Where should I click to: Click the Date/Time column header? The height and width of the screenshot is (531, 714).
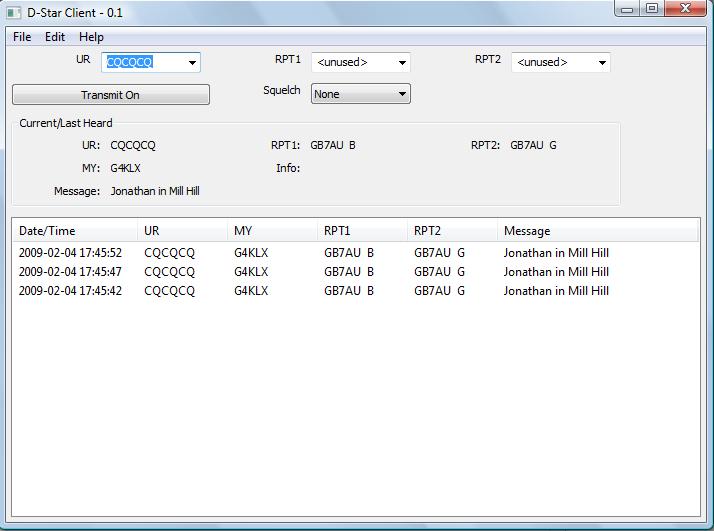(x=75, y=231)
